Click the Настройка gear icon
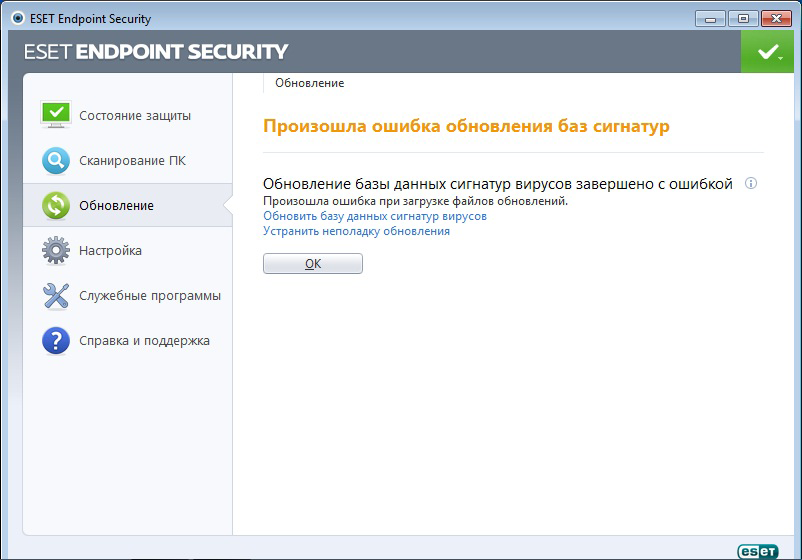This screenshot has height=560, width=802. point(56,250)
